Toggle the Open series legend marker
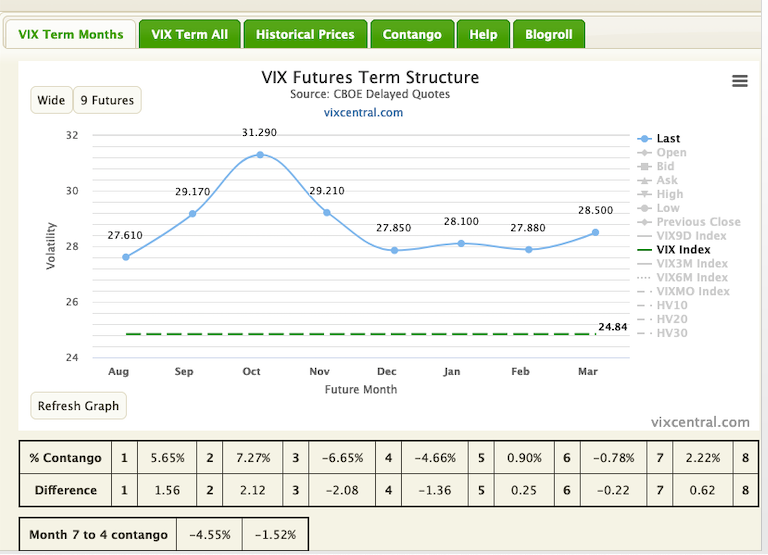This screenshot has height=555, width=768. (x=645, y=153)
